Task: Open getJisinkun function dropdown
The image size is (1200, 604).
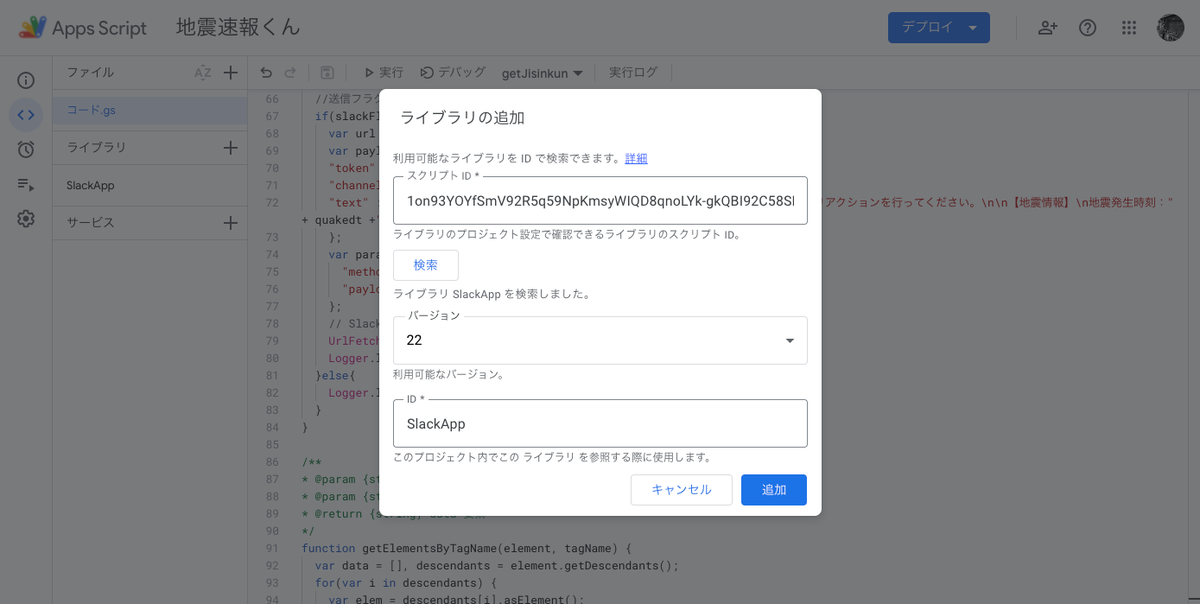Action: [542, 73]
